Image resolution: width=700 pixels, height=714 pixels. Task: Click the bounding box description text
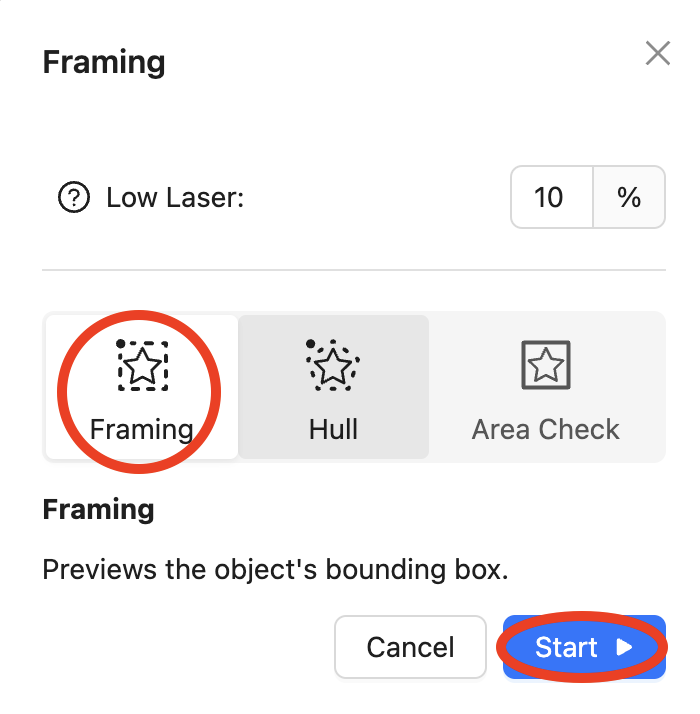275,570
